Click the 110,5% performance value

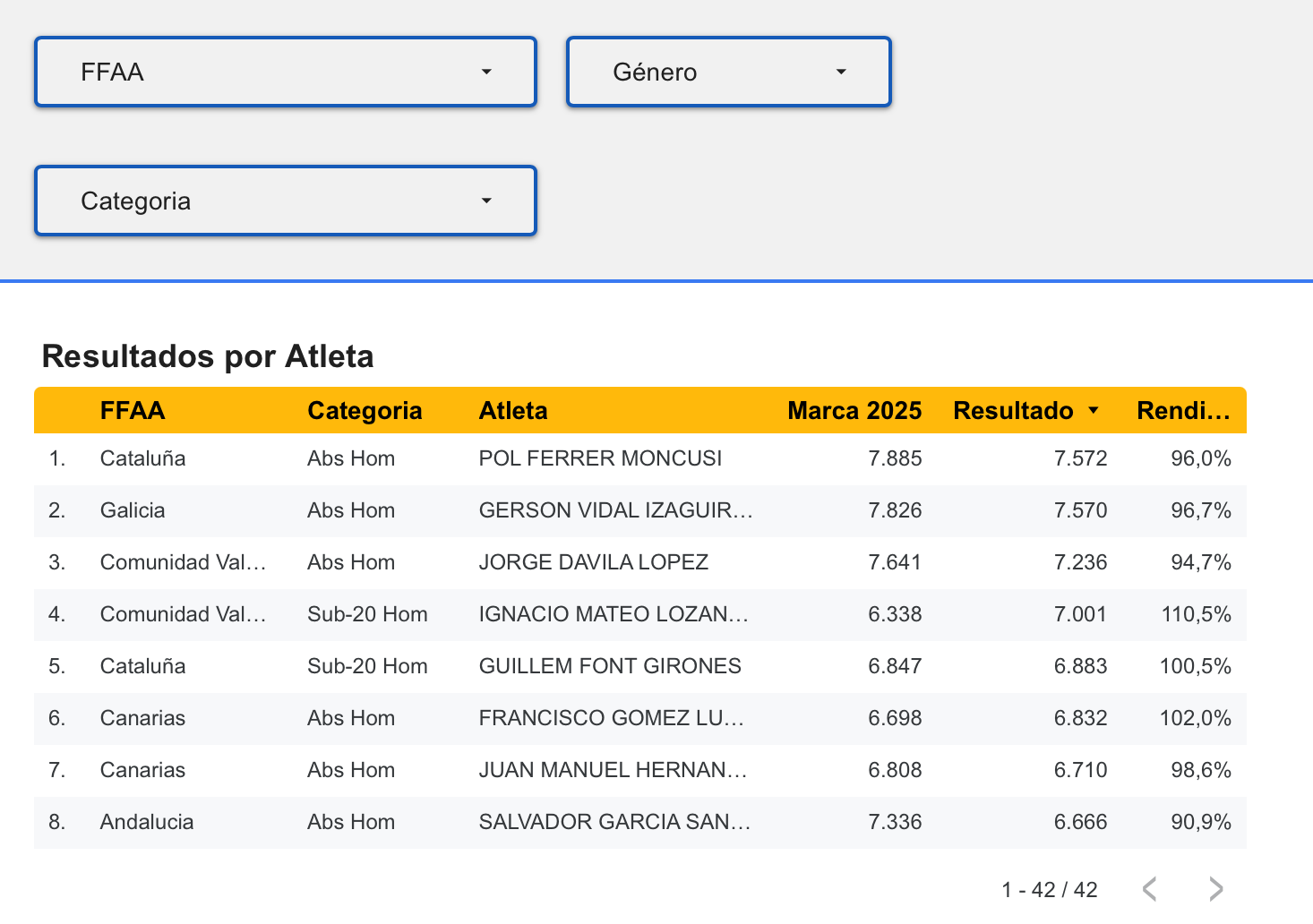click(1196, 614)
